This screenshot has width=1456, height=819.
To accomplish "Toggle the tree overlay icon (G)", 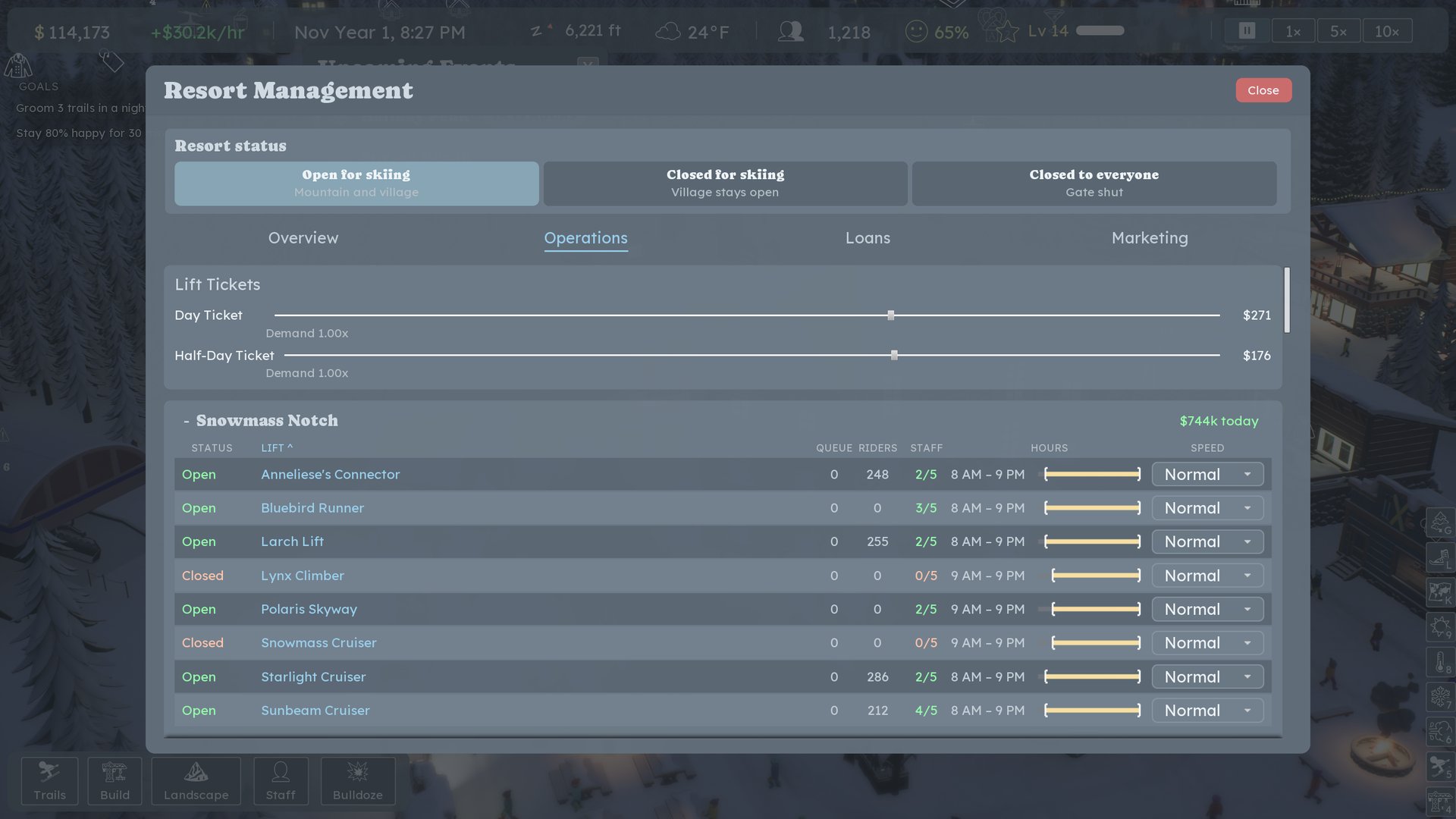I will click(x=1439, y=522).
